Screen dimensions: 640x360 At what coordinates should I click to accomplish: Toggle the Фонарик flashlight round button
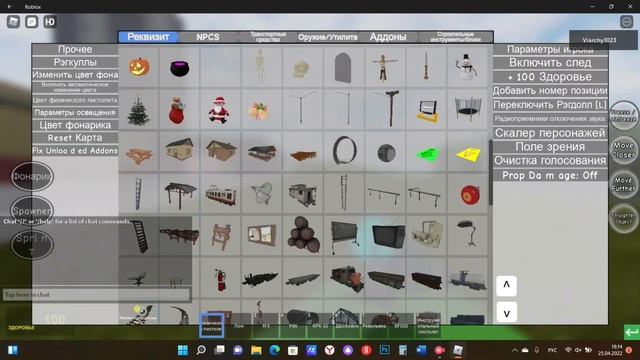(x=32, y=177)
